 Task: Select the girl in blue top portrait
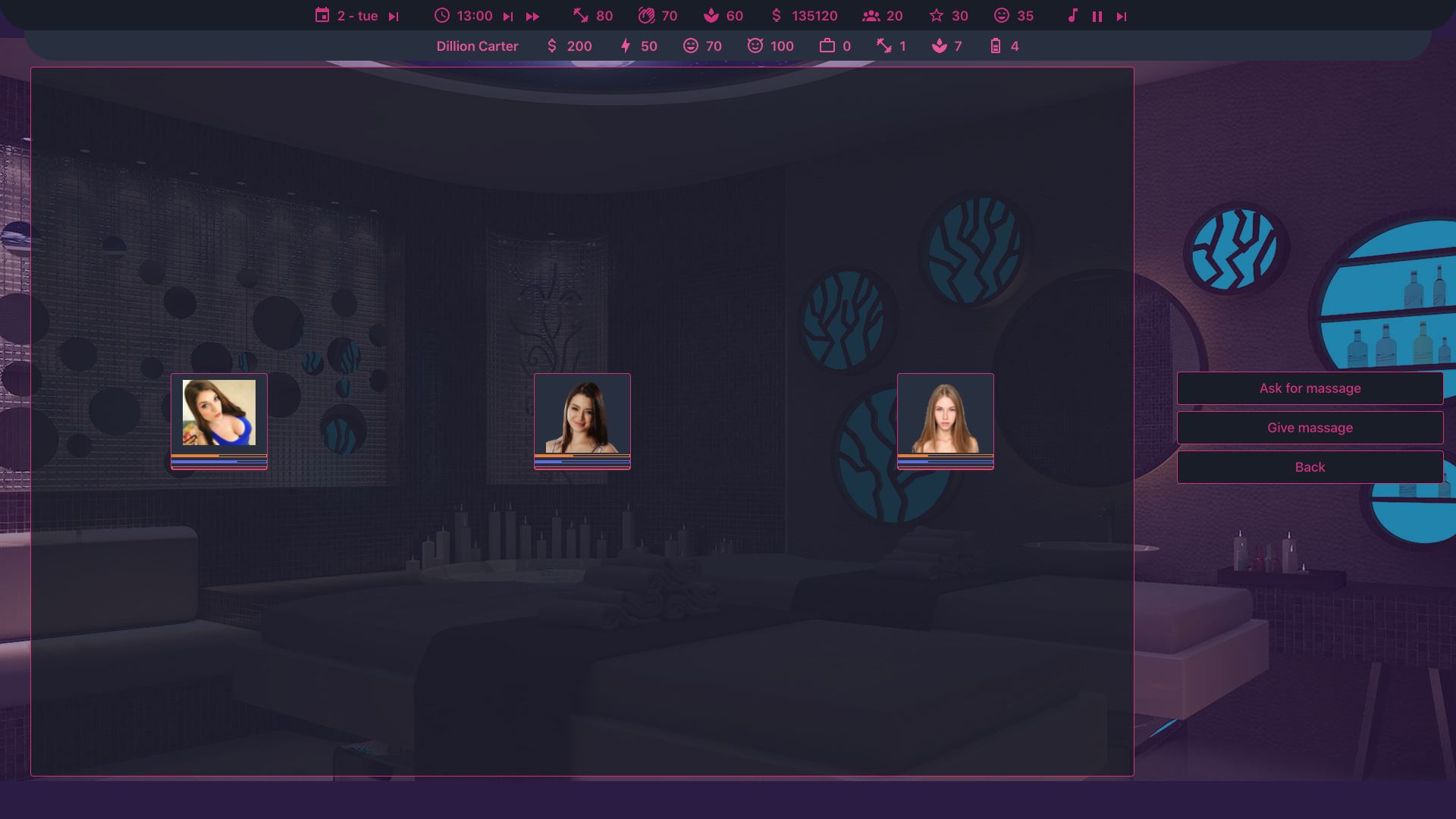tap(219, 413)
